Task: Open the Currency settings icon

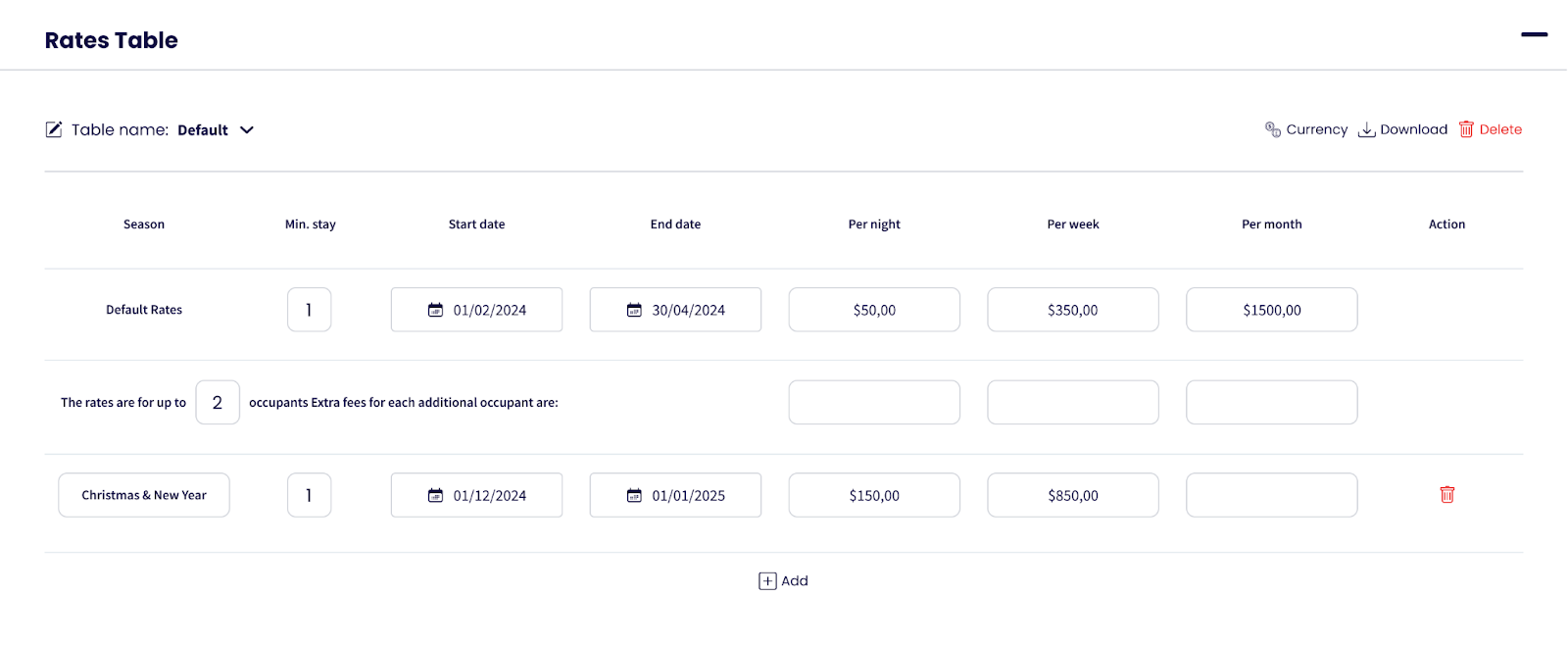Action: pos(1273,129)
